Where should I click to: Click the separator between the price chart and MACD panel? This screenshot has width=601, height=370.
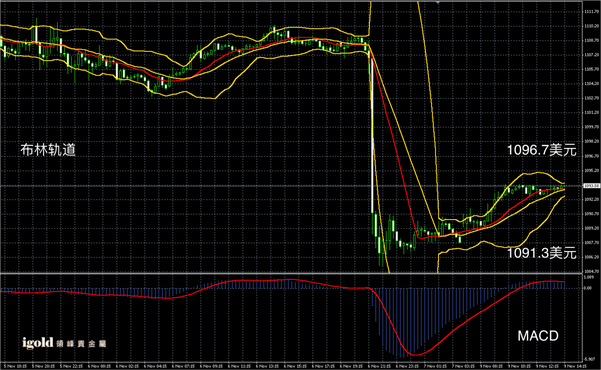click(x=291, y=273)
